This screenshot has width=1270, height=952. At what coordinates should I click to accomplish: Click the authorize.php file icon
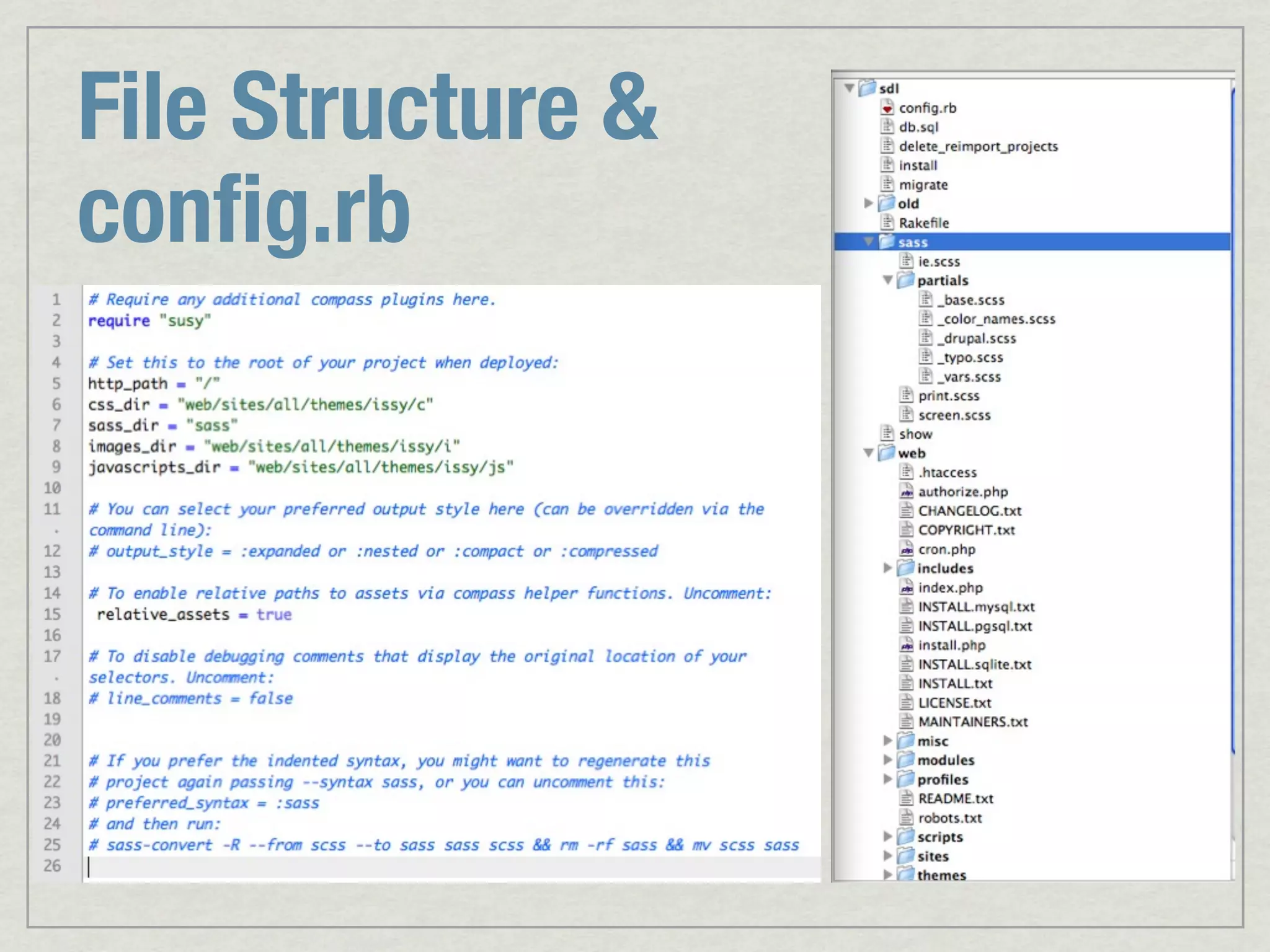[907, 491]
